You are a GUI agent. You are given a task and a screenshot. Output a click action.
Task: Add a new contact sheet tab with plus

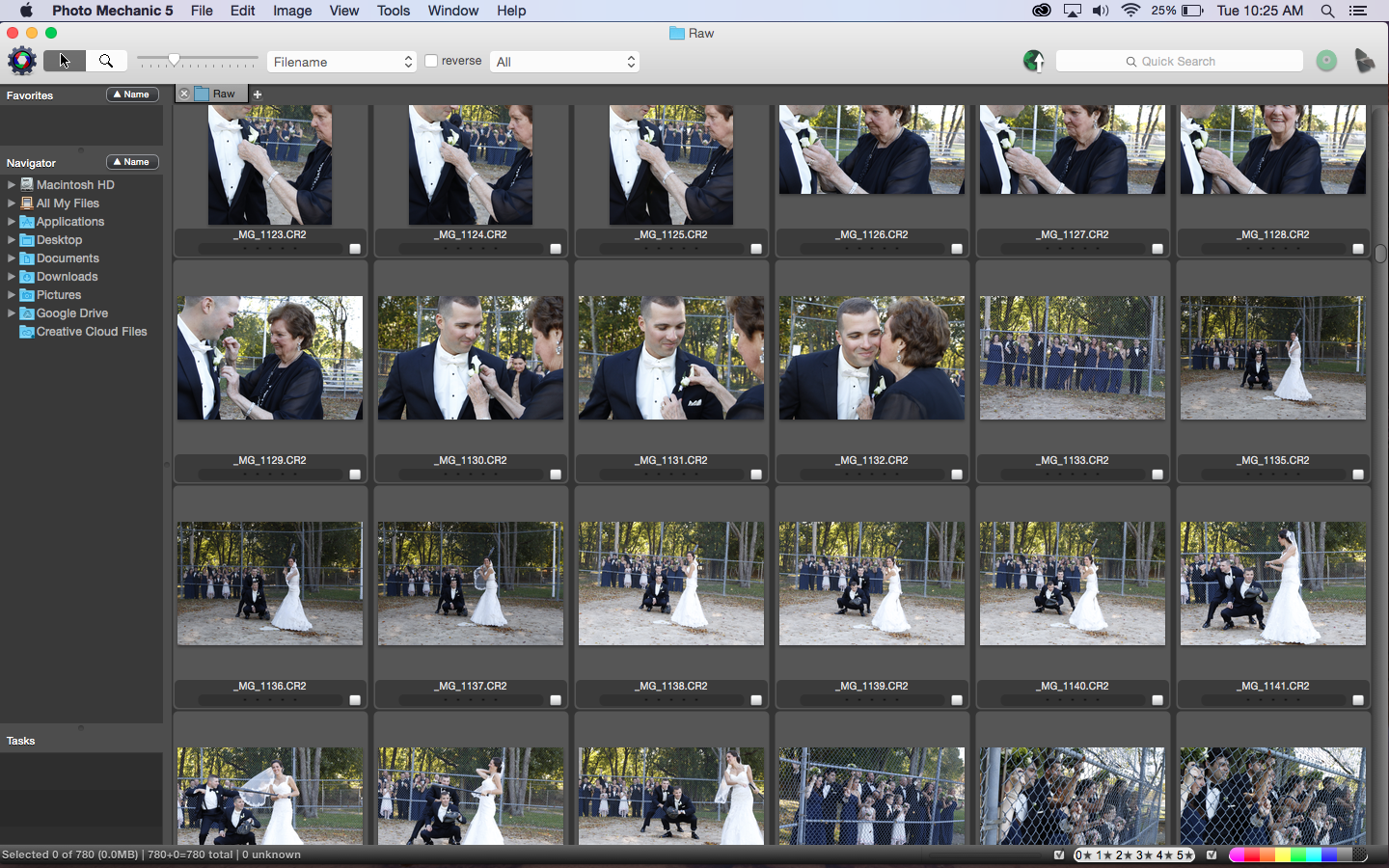tap(258, 95)
